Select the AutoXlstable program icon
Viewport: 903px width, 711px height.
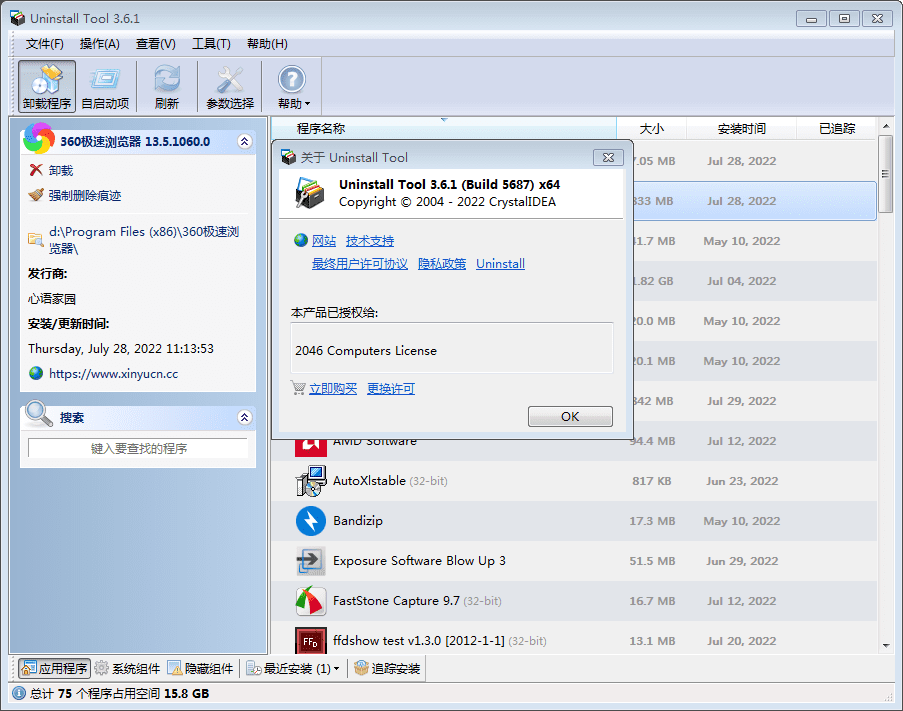(310, 481)
